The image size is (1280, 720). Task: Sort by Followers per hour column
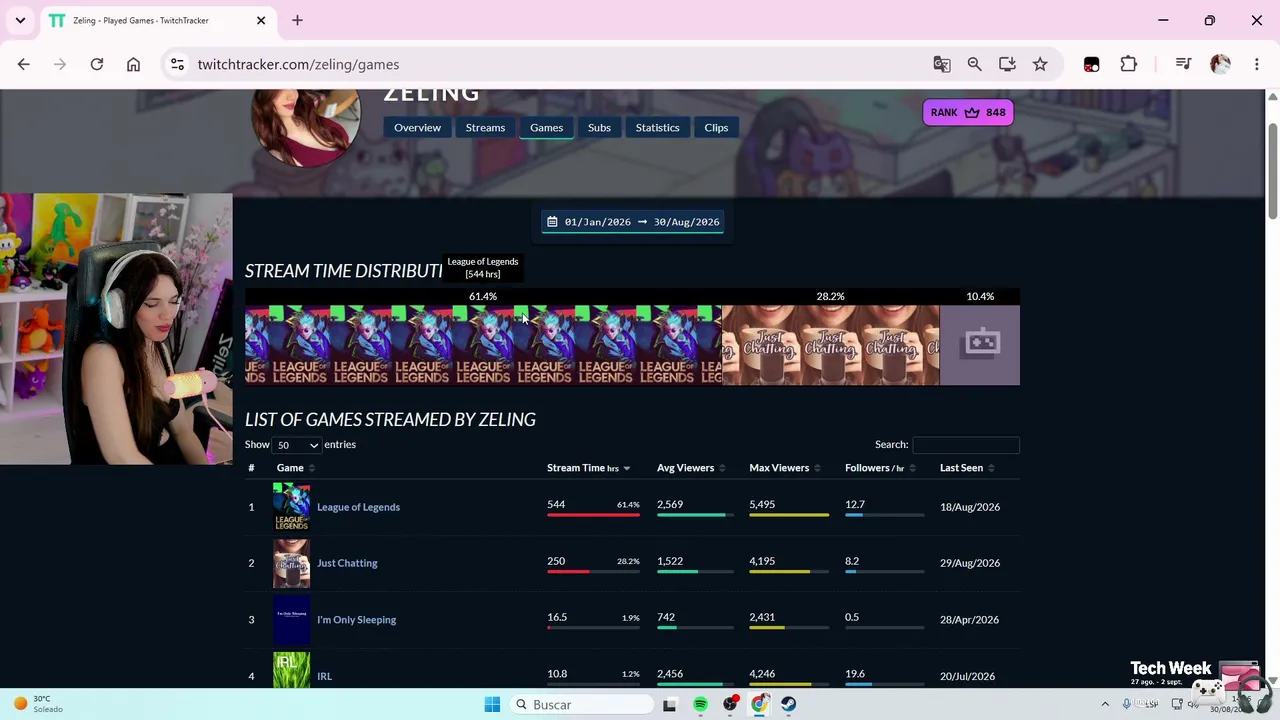[x=880, y=468]
